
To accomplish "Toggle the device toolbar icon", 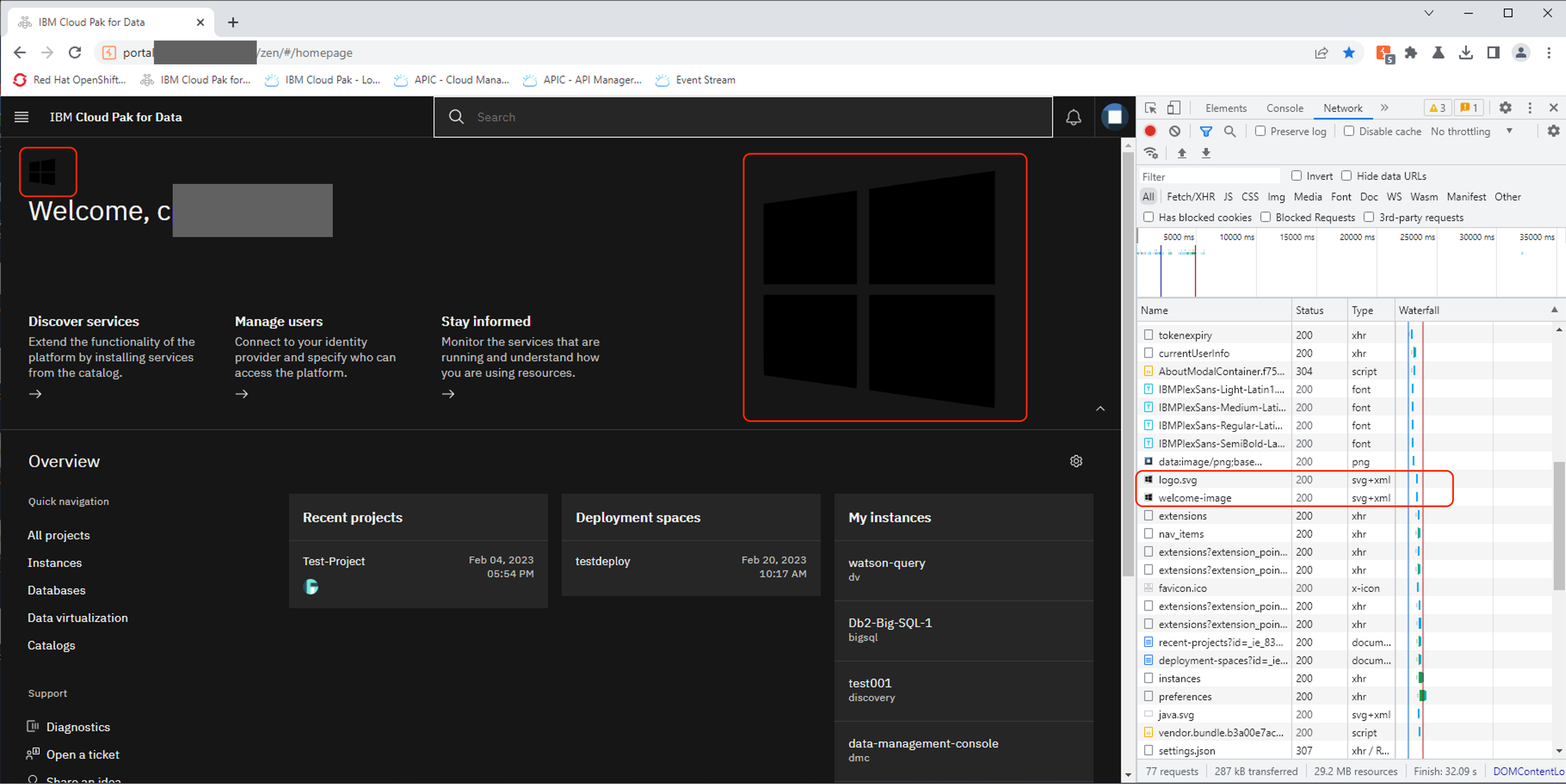I will (x=1173, y=108).
